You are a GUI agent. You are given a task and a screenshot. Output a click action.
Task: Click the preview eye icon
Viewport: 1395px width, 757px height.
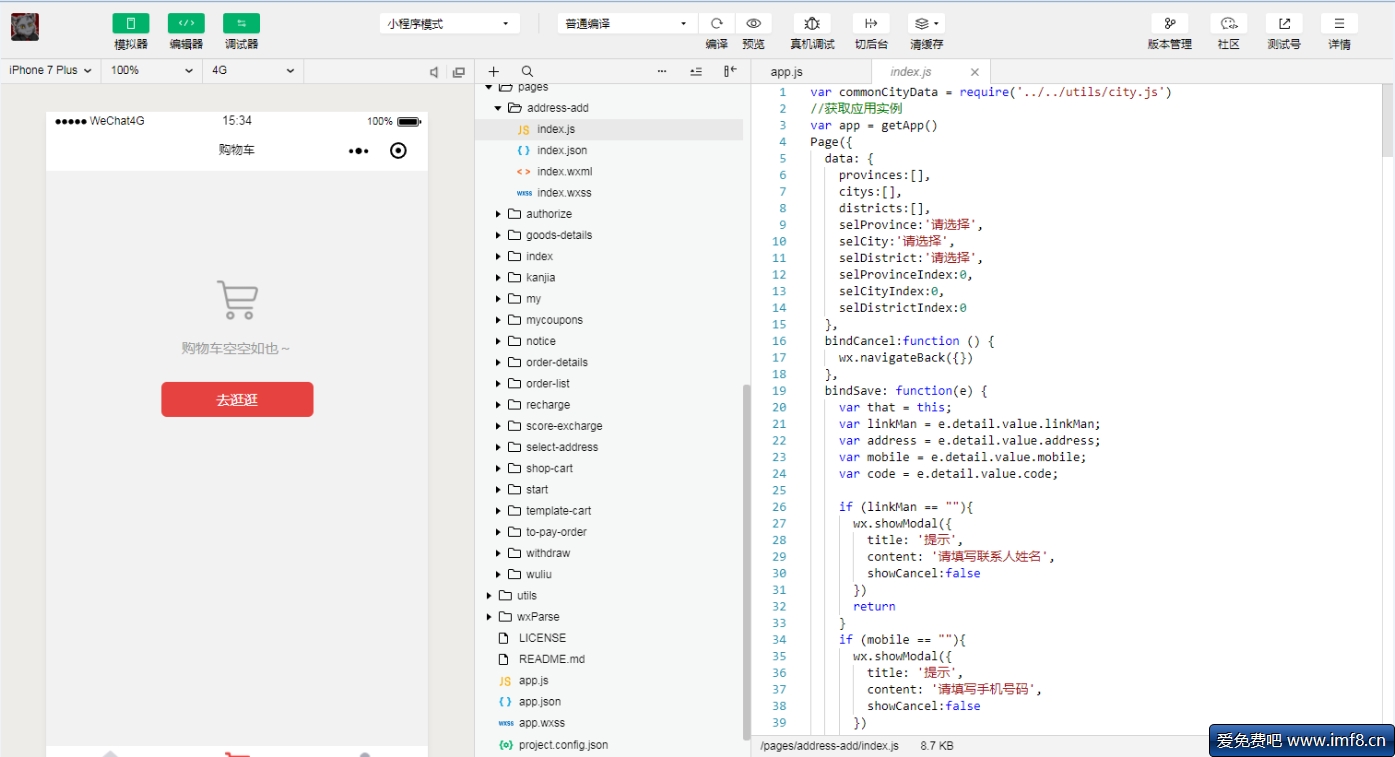[753, 24]
